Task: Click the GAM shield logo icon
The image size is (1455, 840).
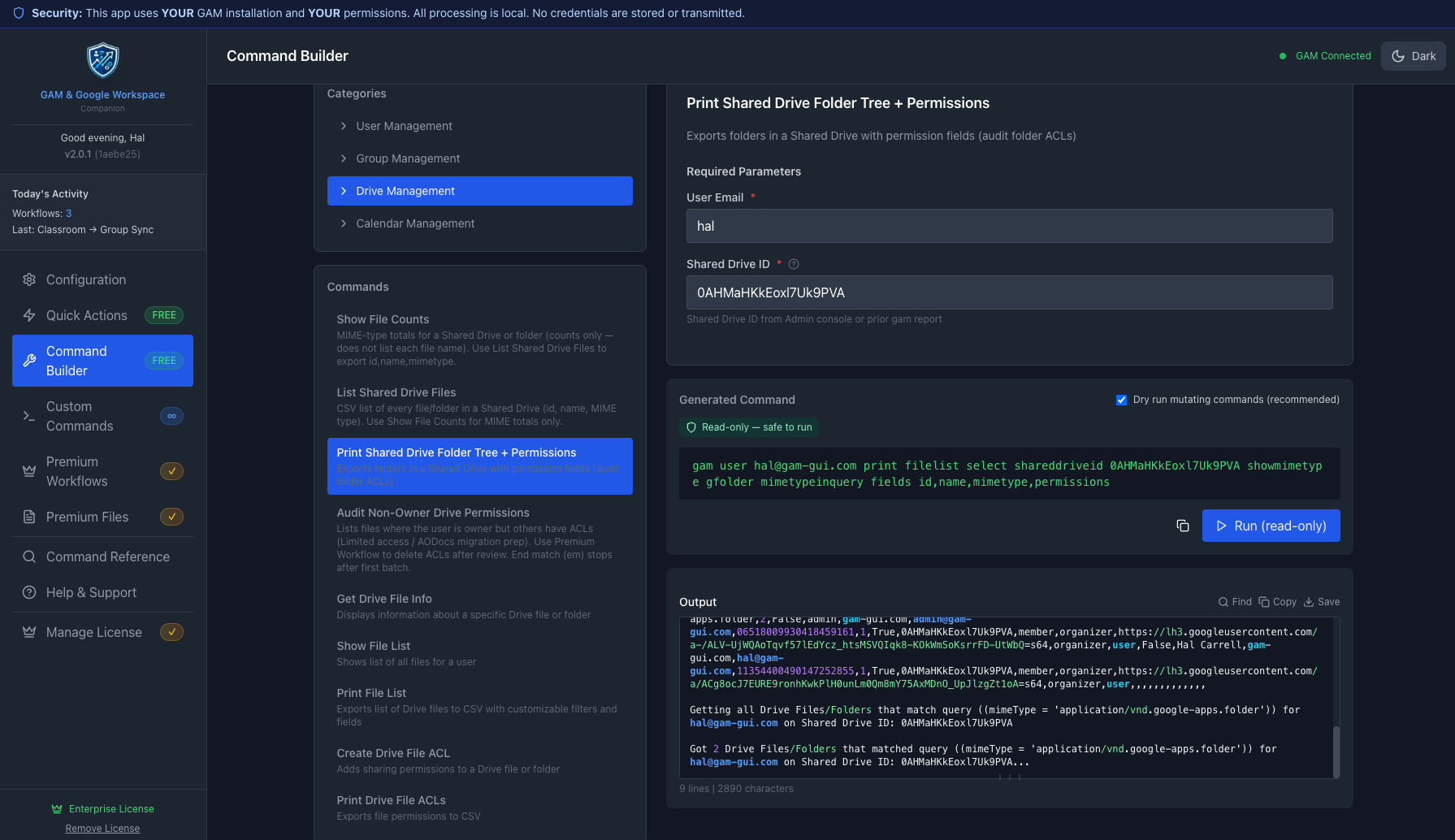Action: coord(102,60)
